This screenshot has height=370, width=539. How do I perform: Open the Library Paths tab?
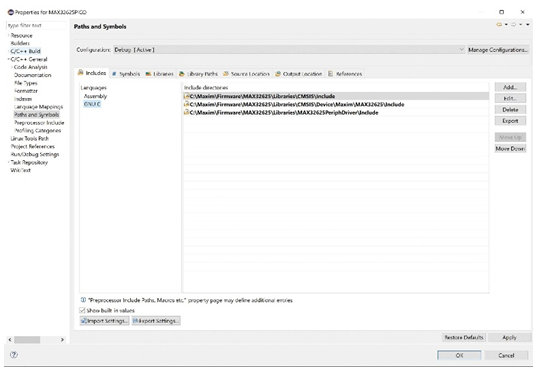click(x=199, y=74)
